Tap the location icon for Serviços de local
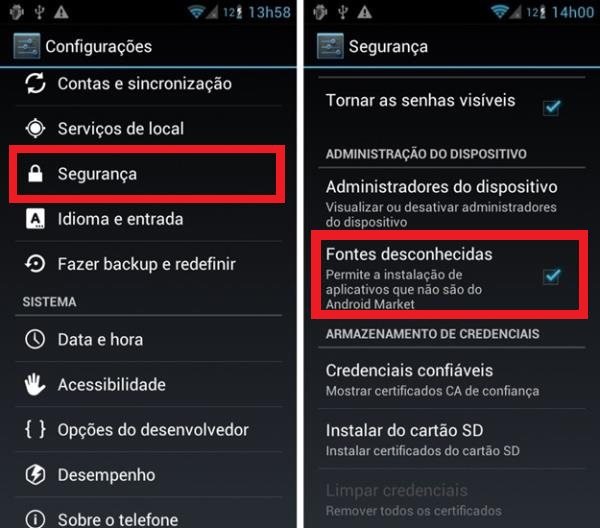This screenshot has height=528, width=600. click(x=35, y=128)
